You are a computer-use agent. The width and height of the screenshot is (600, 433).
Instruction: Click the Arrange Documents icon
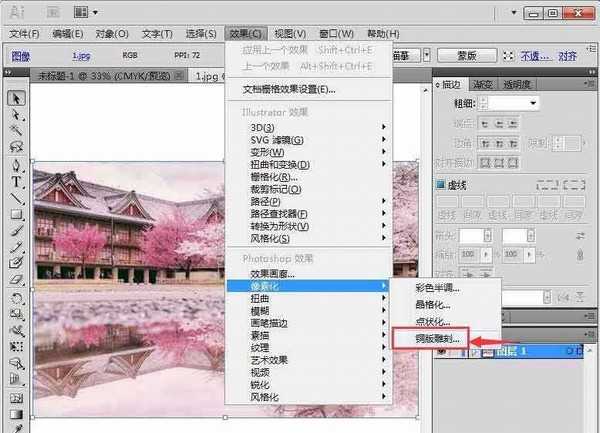point(81,12)
